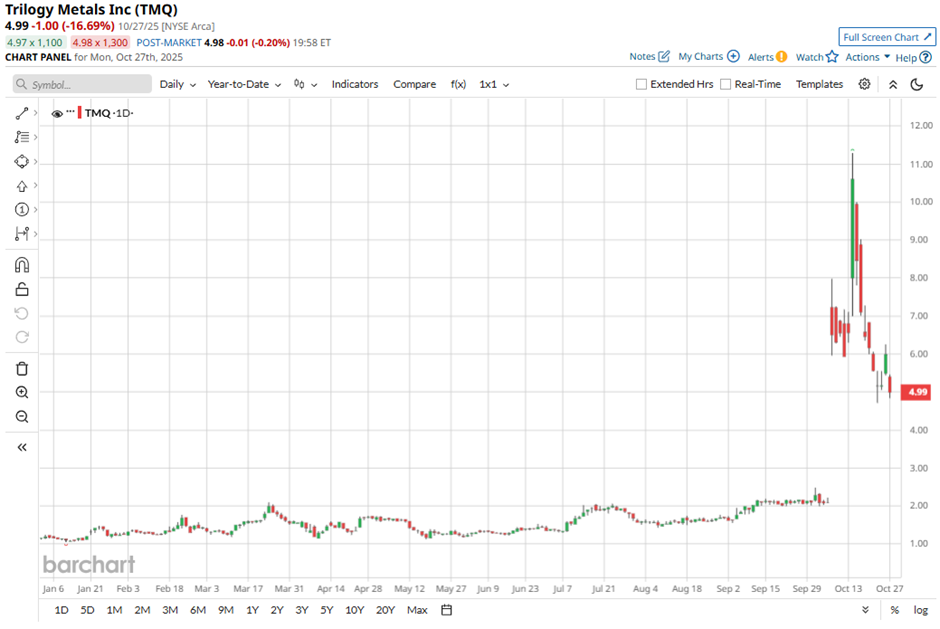Screen dimensions: 940x629
Task: Click the TMQ ·1D· series label
Action: coord(109,113)
